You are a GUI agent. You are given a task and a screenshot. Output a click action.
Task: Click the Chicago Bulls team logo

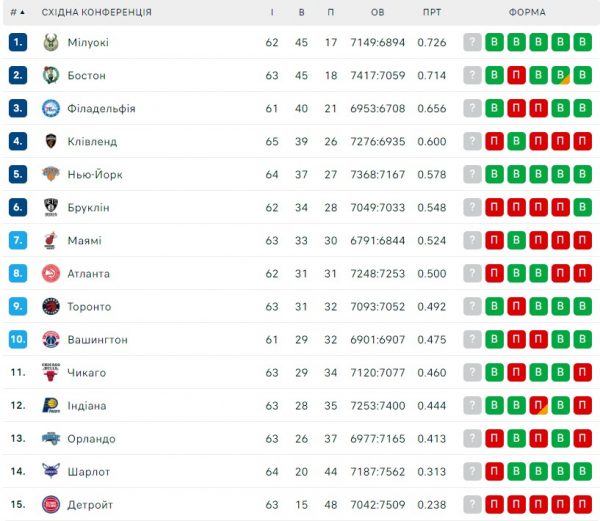[x=51, y=372]
